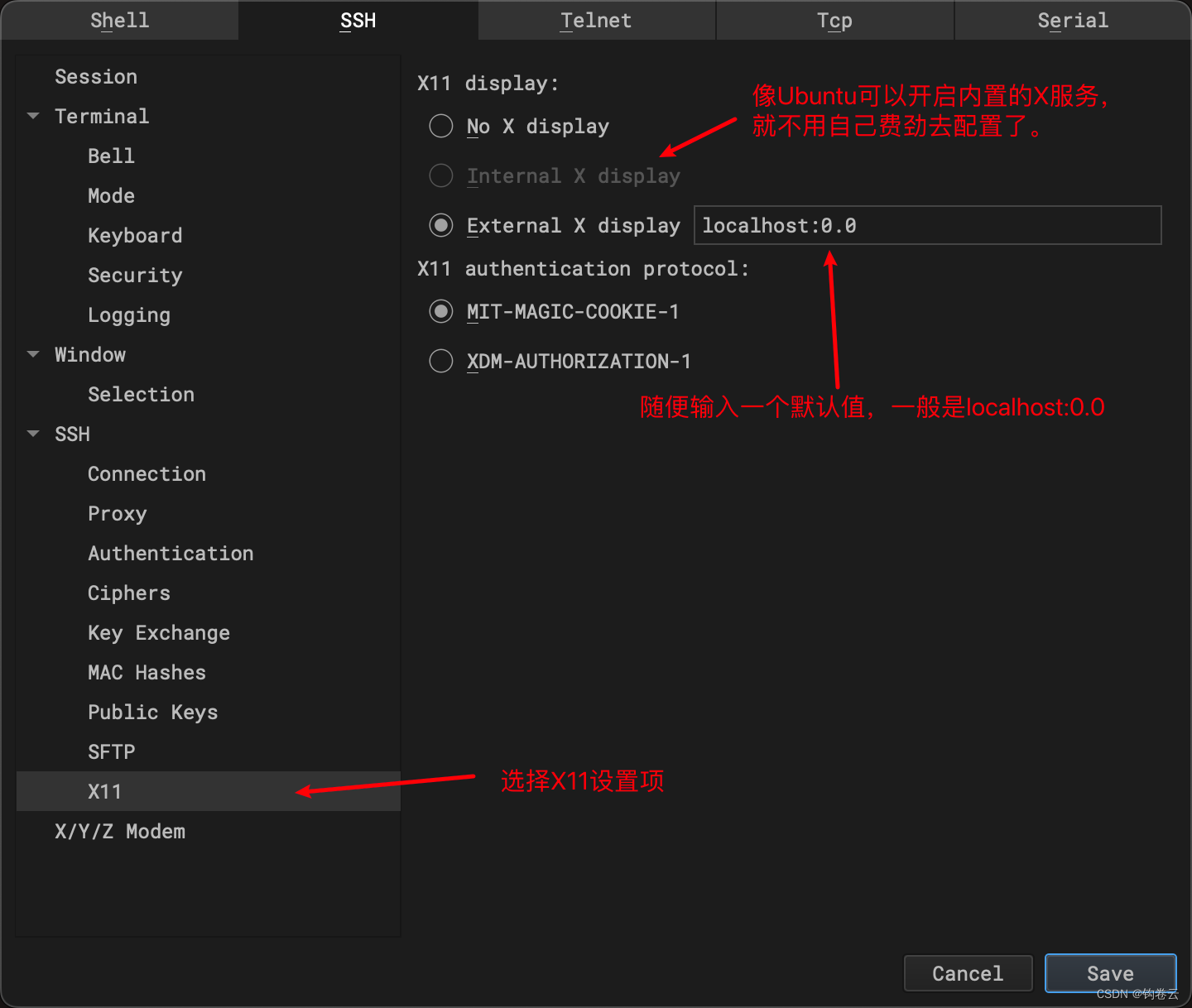Click the Cancel button
Image resolution: width=1192 pixels, height=1008 pixels.
(x=968, y=973)
